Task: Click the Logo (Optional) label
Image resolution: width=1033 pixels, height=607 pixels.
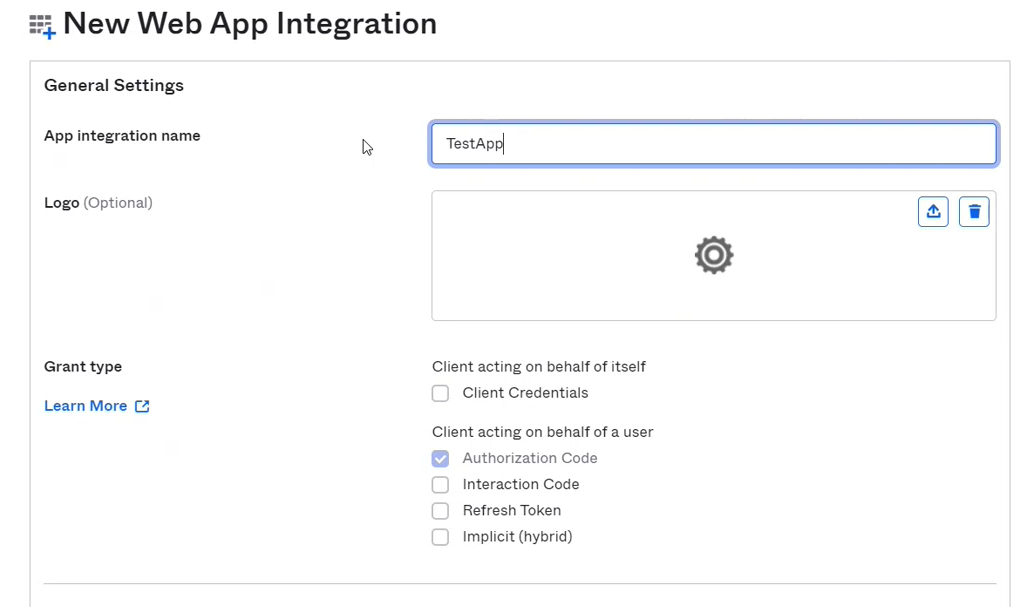Action: click(x=98, y=203)
